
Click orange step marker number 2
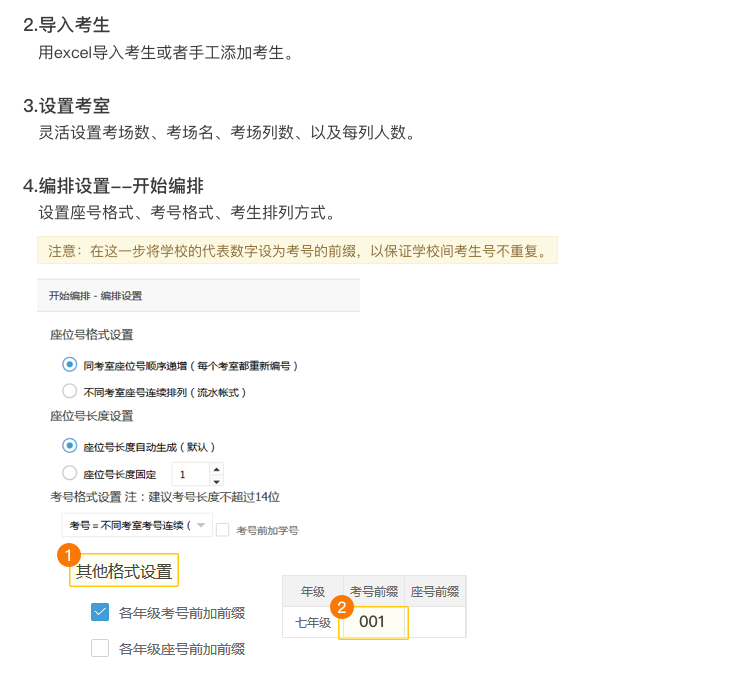(342, 607)
